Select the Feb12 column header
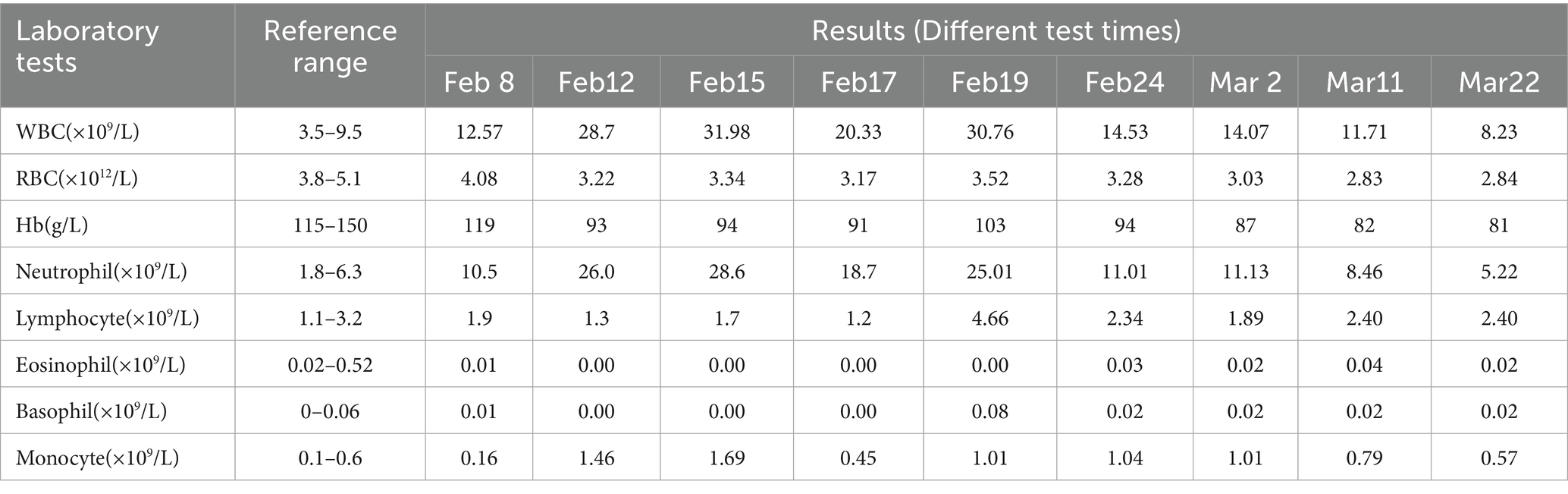The image size is (1568, 494). (596, 82)
